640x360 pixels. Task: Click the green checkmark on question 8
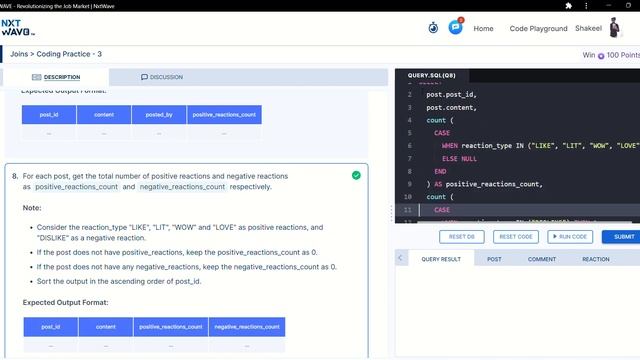coord(356,176)
